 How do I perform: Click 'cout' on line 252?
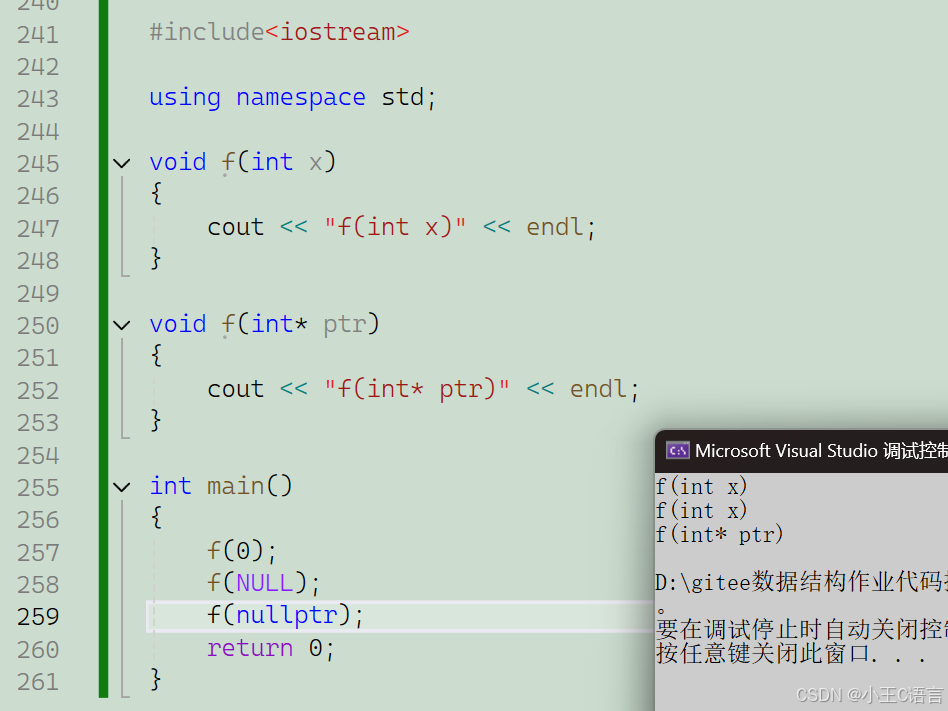(236, 389)
